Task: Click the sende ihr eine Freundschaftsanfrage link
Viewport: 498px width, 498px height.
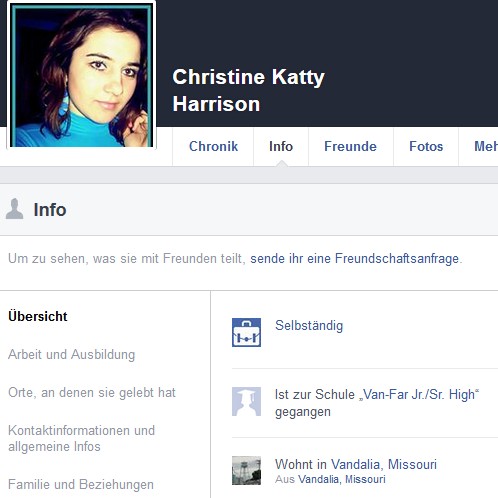Action: (355, 259)
